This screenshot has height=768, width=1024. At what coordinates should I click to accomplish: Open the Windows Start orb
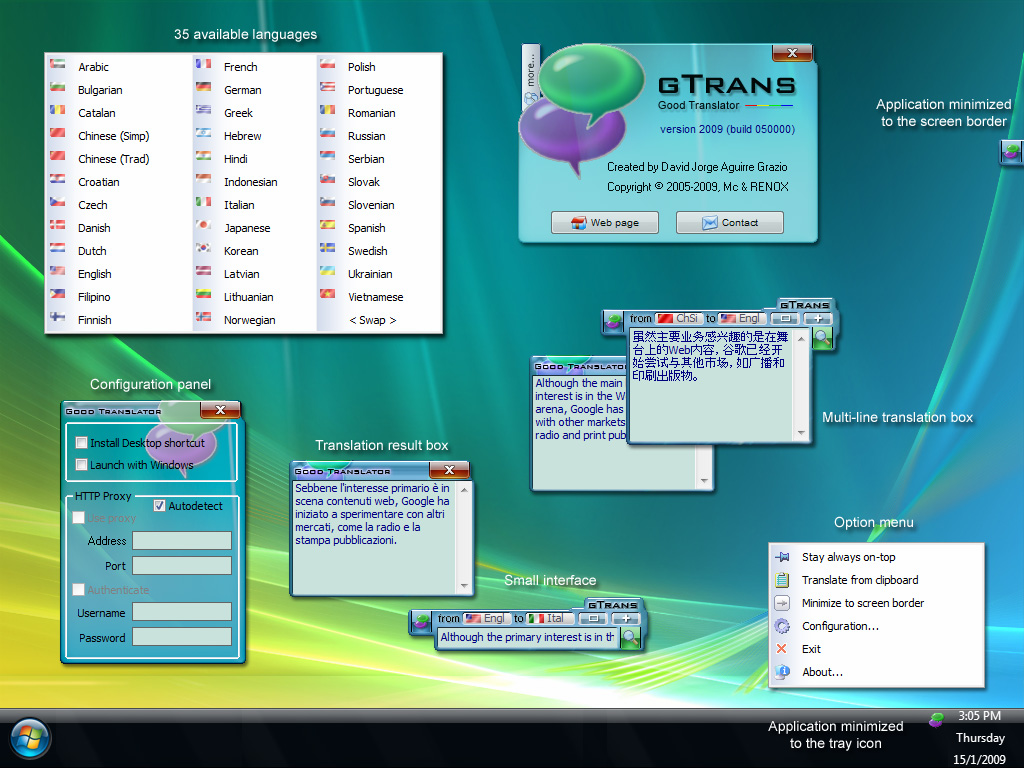coord(30,740)
